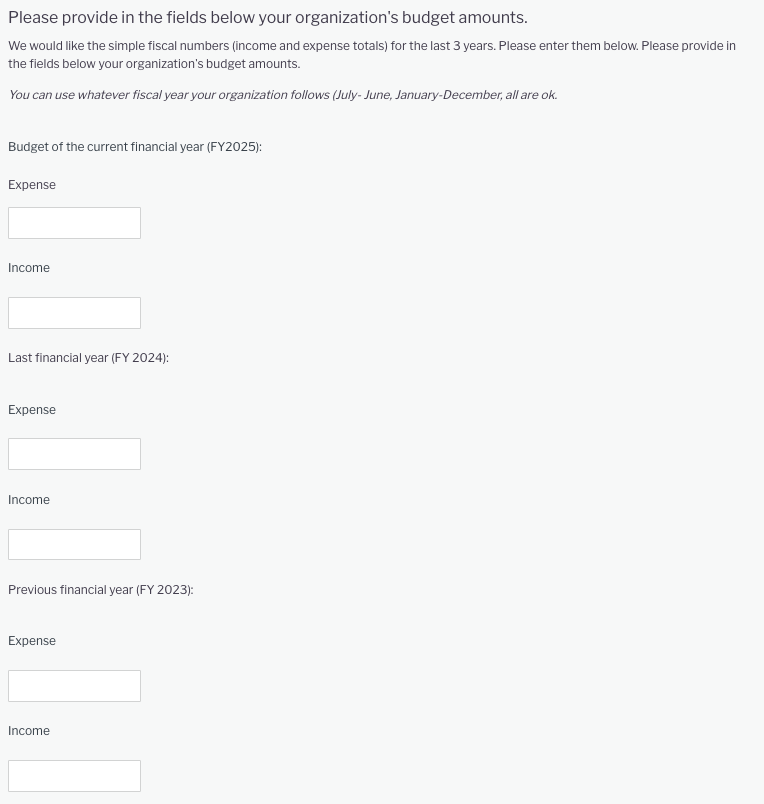Click the FY2025 Income input field
This screenshot has width=764, height=804.
(74, 313)
